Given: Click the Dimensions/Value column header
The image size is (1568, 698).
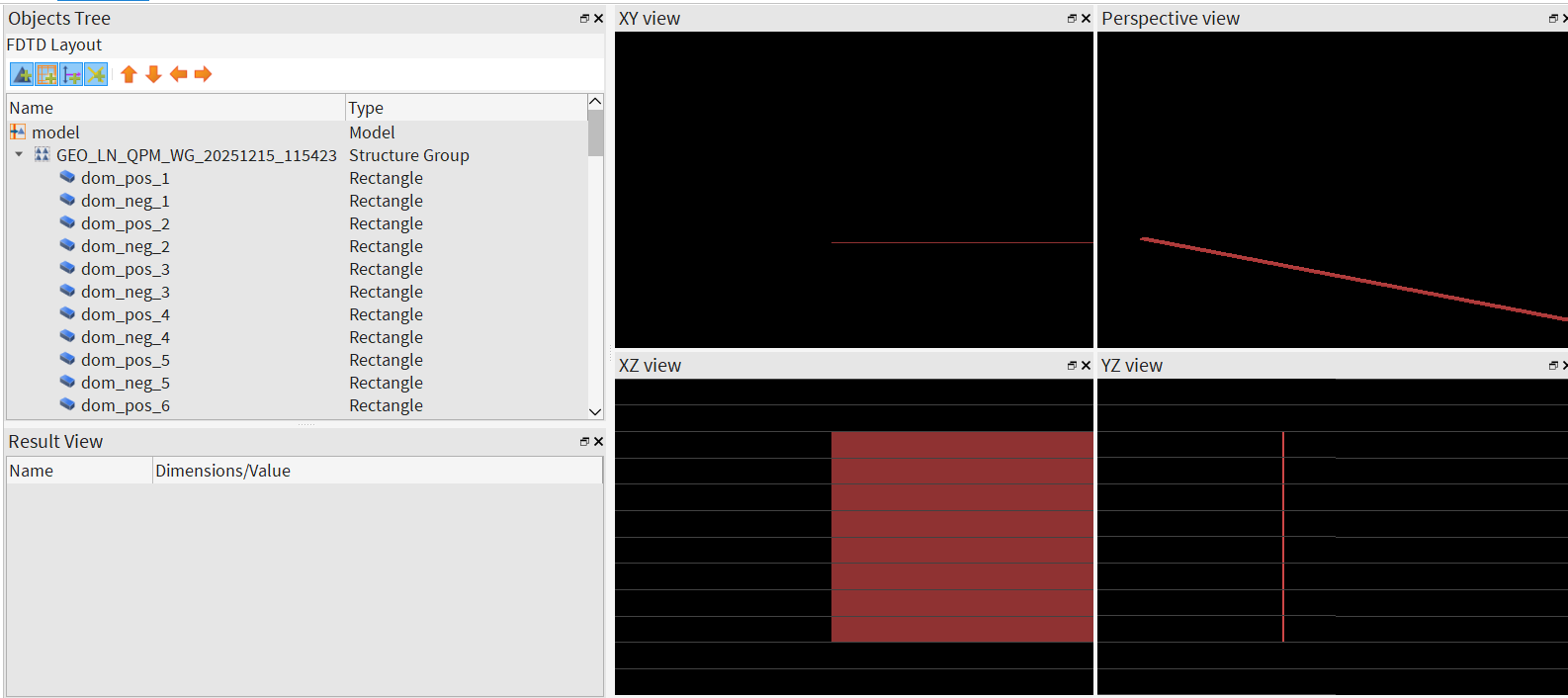Looking at the screenshot, I should 377,471.
